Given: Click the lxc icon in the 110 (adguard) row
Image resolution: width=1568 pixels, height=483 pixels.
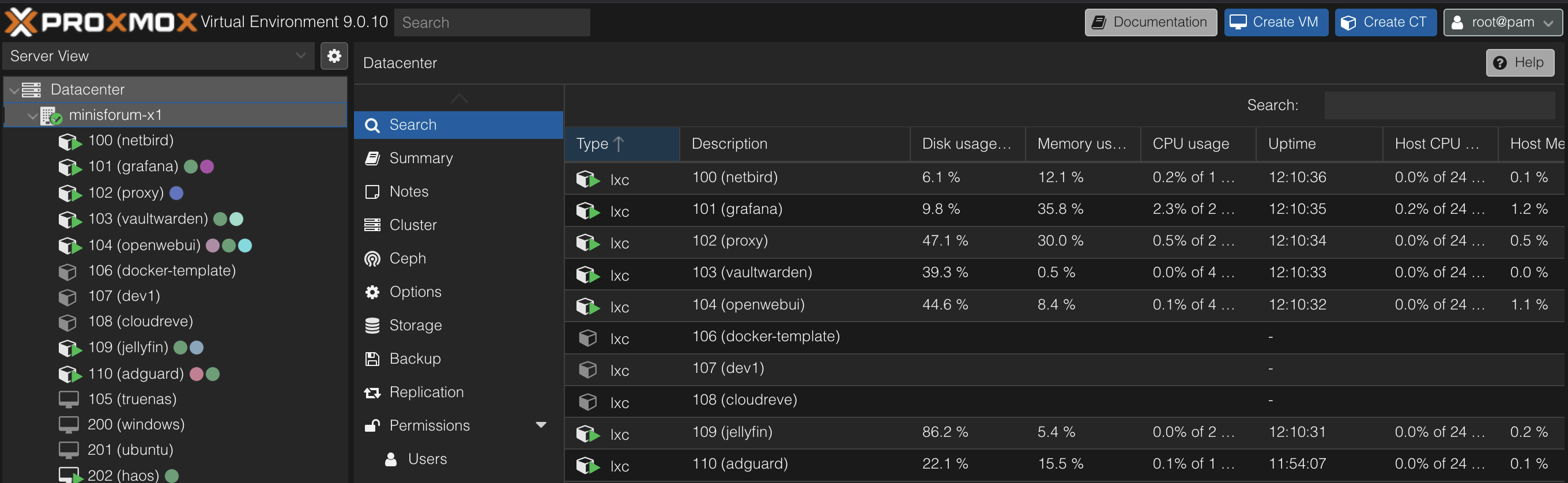Looking at the screenshot, I should tap(588, 465).
